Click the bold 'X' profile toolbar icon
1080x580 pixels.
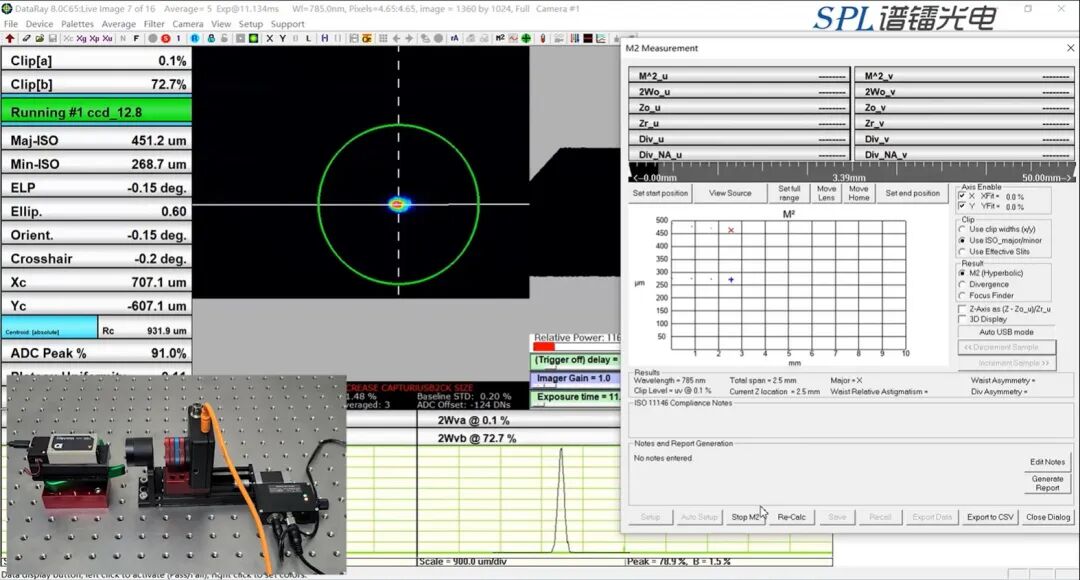click(270, 38)
